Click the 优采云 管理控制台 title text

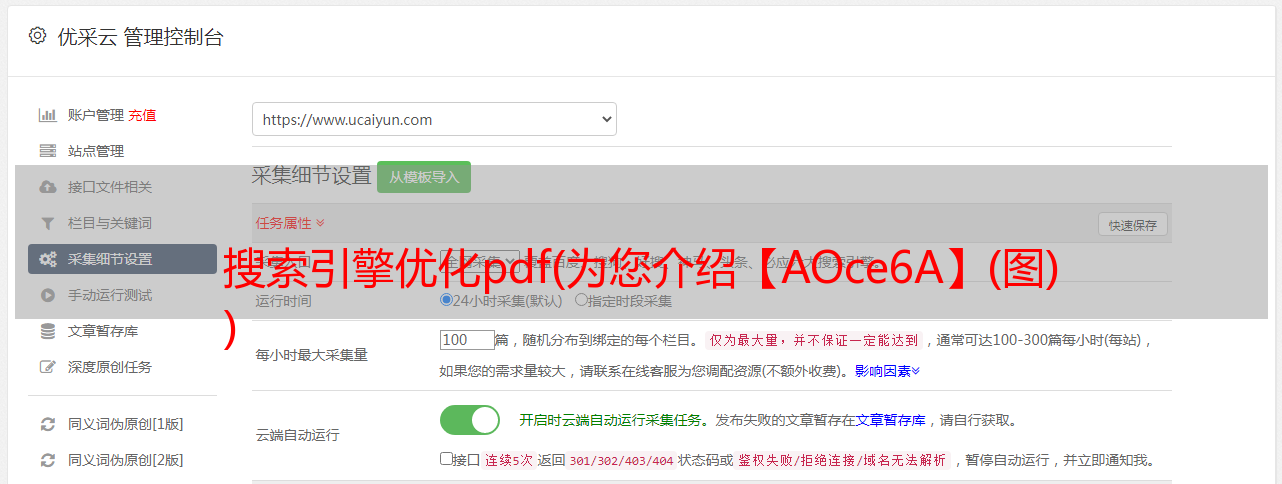140,37
